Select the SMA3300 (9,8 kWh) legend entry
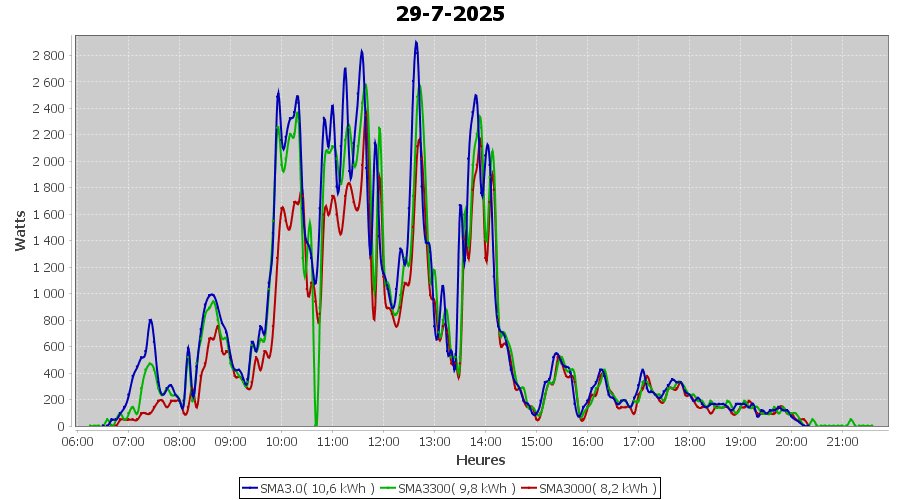 pos(448,489)
